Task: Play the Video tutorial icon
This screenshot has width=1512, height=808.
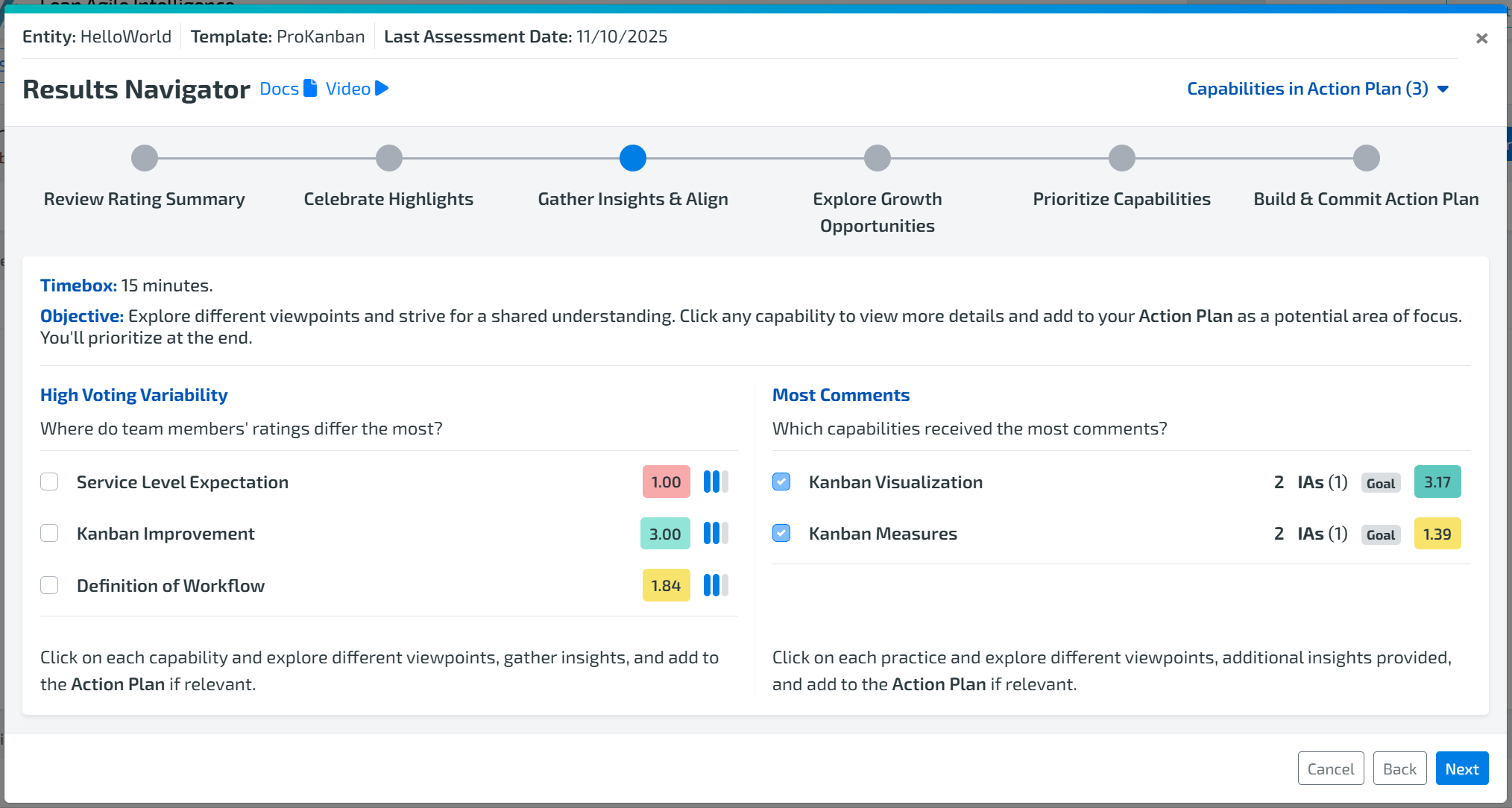Action: [x=382, y=89]
